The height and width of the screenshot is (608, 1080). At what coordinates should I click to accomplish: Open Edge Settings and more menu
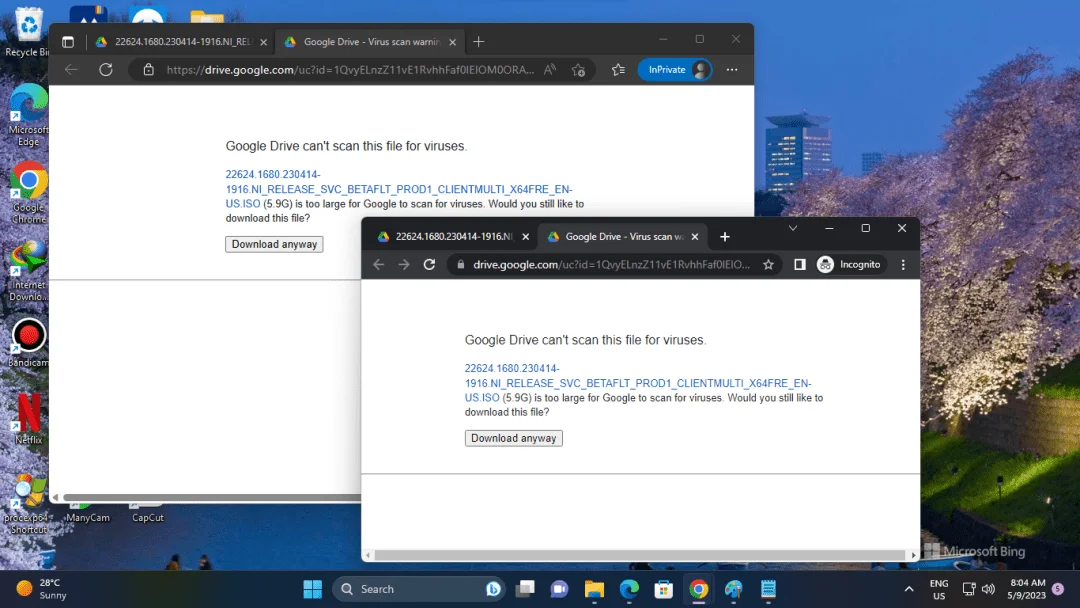point(731,70)
